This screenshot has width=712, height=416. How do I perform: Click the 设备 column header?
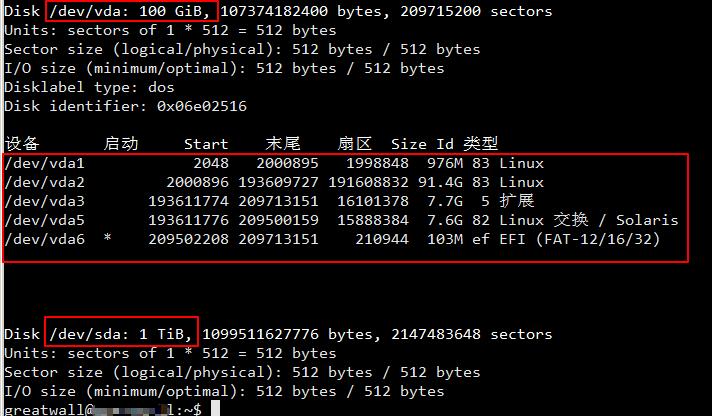(21, 144)
